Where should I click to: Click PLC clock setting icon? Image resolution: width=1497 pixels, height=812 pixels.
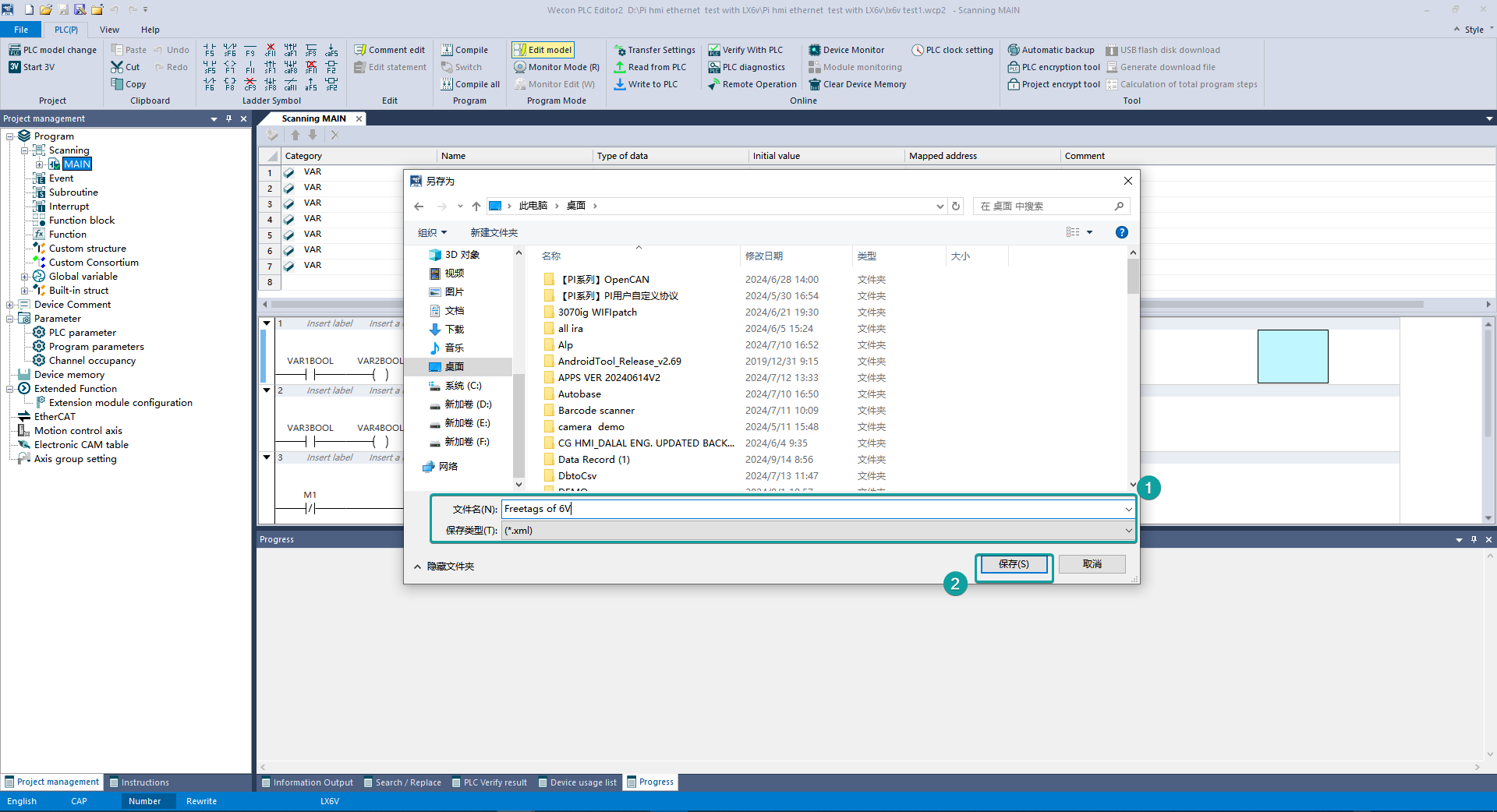pos(918,50)
